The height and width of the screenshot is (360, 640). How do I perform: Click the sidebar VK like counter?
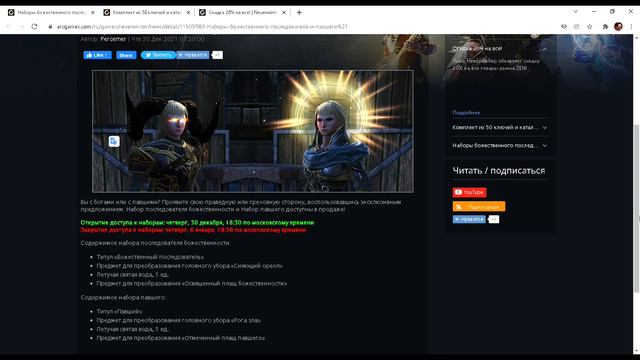pos(494,219)
